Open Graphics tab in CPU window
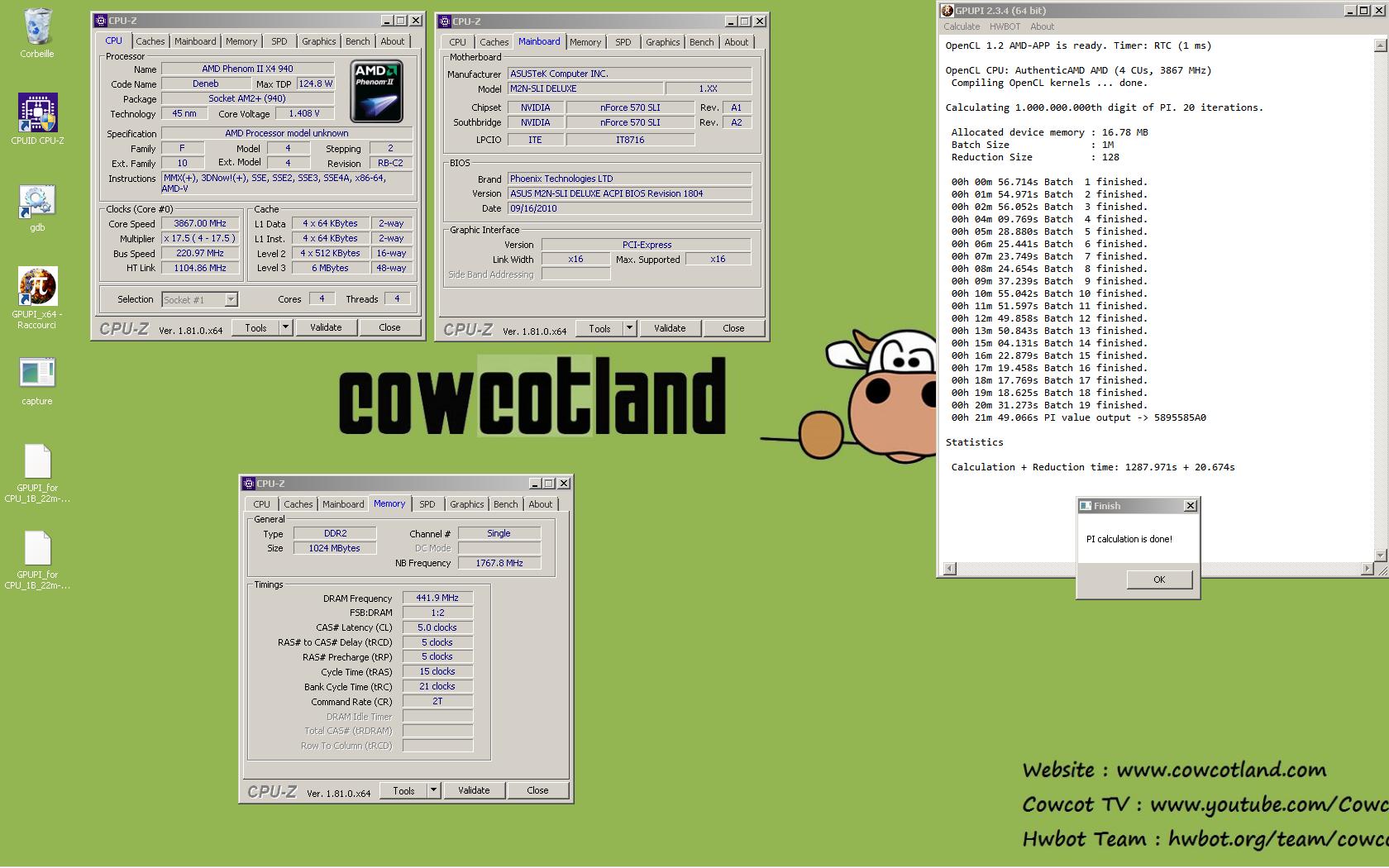 pyautogui.click(x=318, y=41)
